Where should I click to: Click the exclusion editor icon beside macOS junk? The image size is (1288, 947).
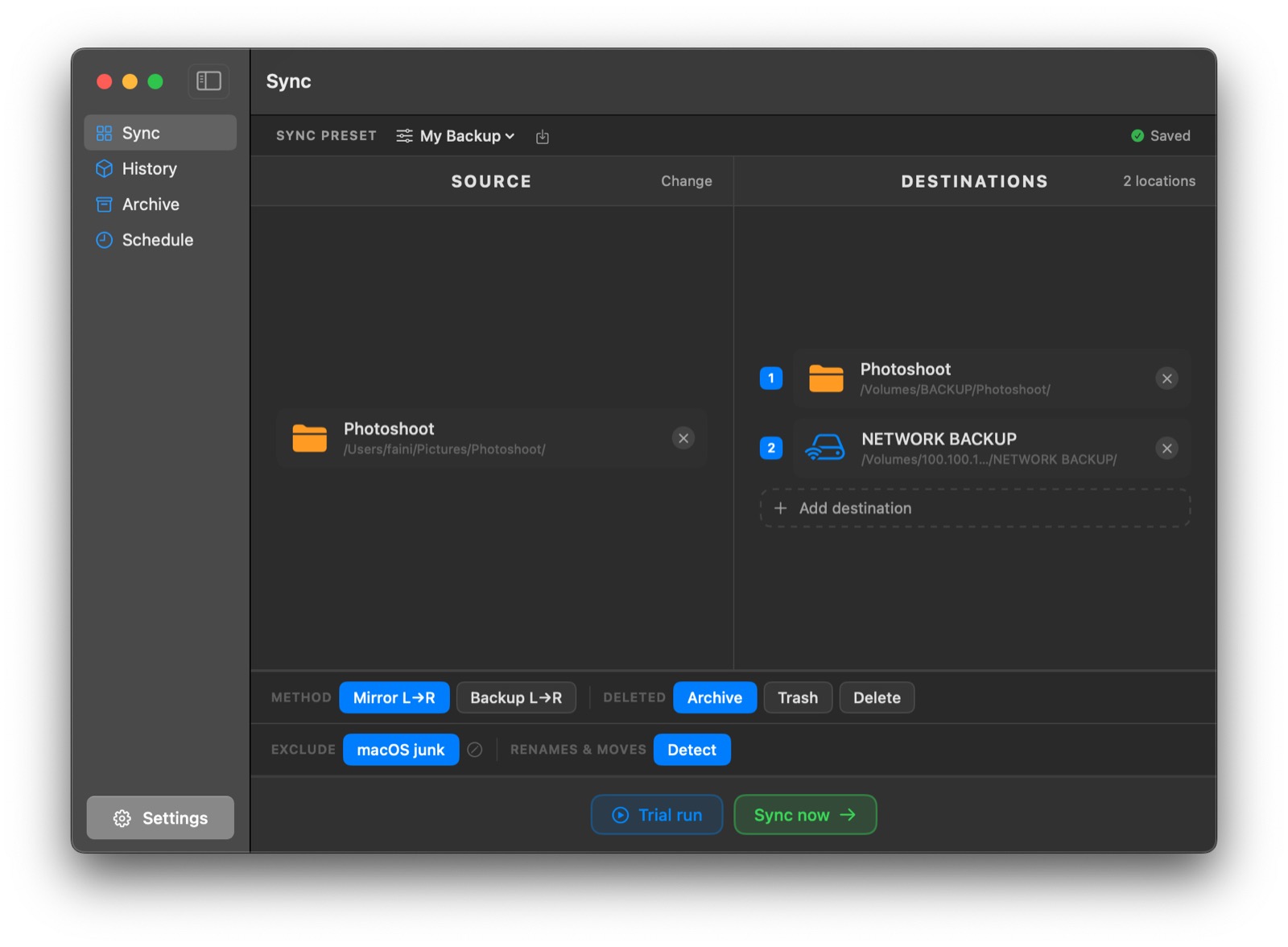tap(475, 750)
